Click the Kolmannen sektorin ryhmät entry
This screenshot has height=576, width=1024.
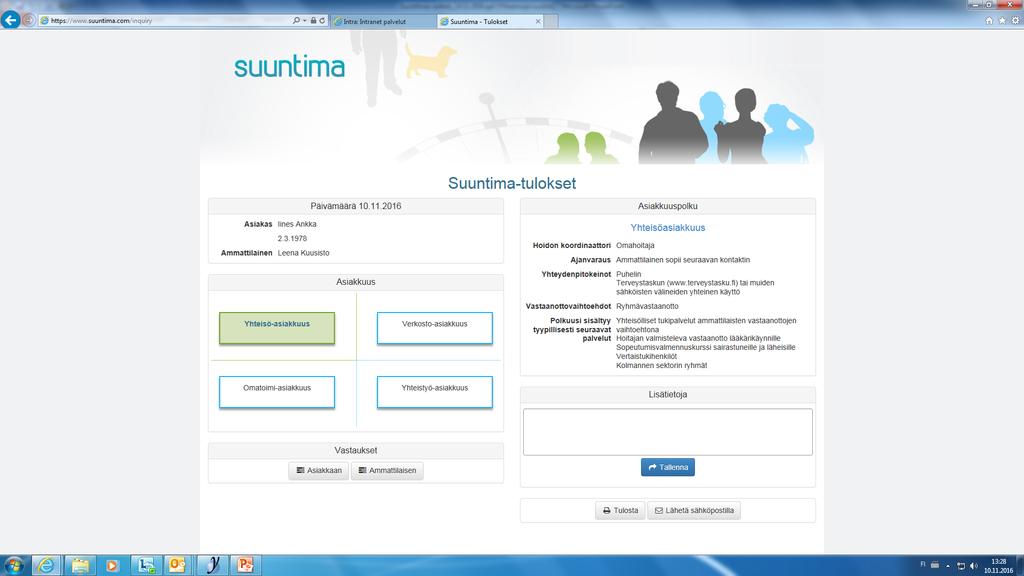(x=662, y=366)
